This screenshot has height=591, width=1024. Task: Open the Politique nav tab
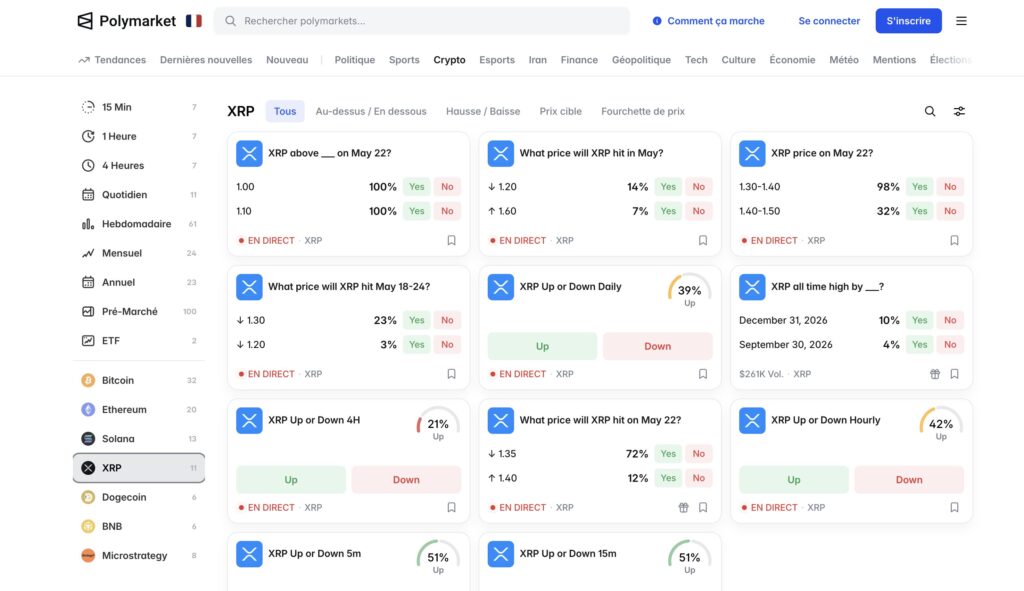(x=355, y=59)
